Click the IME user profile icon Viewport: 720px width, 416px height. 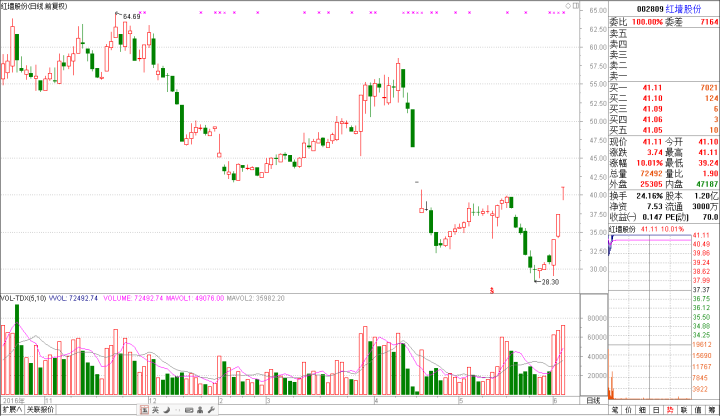tap(200, 410)
